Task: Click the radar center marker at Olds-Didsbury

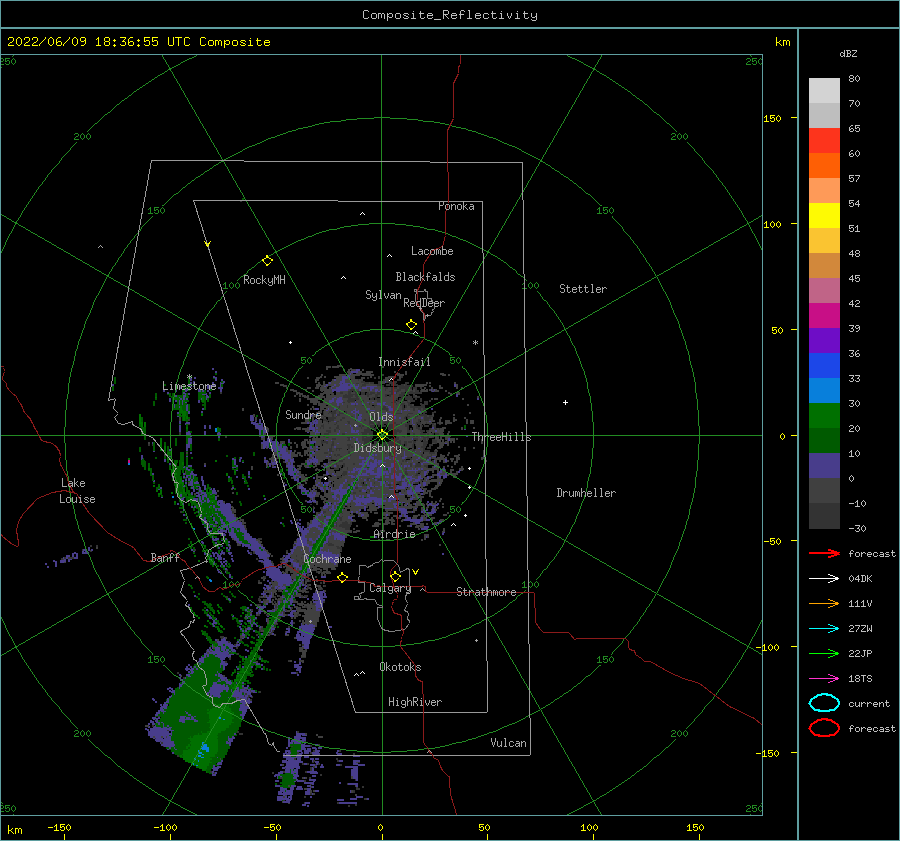Action: click(x=382, y=435)
